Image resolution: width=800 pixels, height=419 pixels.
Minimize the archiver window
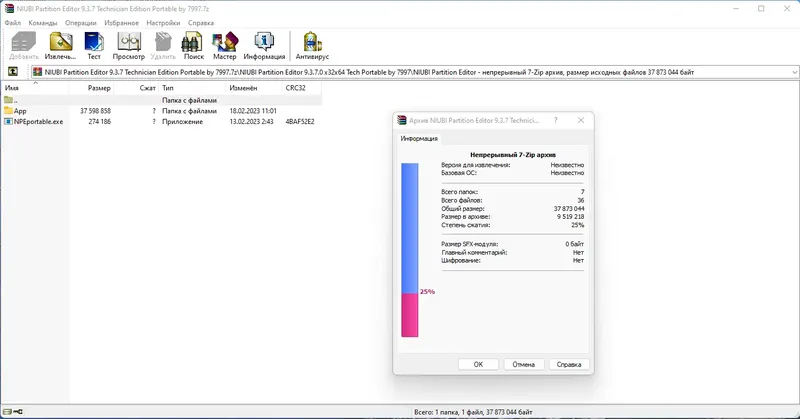pyautogui.click(x=736, y=9)
